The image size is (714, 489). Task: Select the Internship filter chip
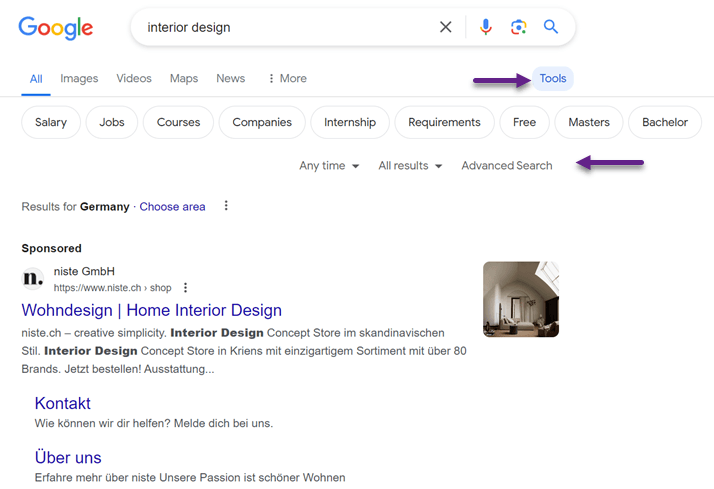point(350,122)
